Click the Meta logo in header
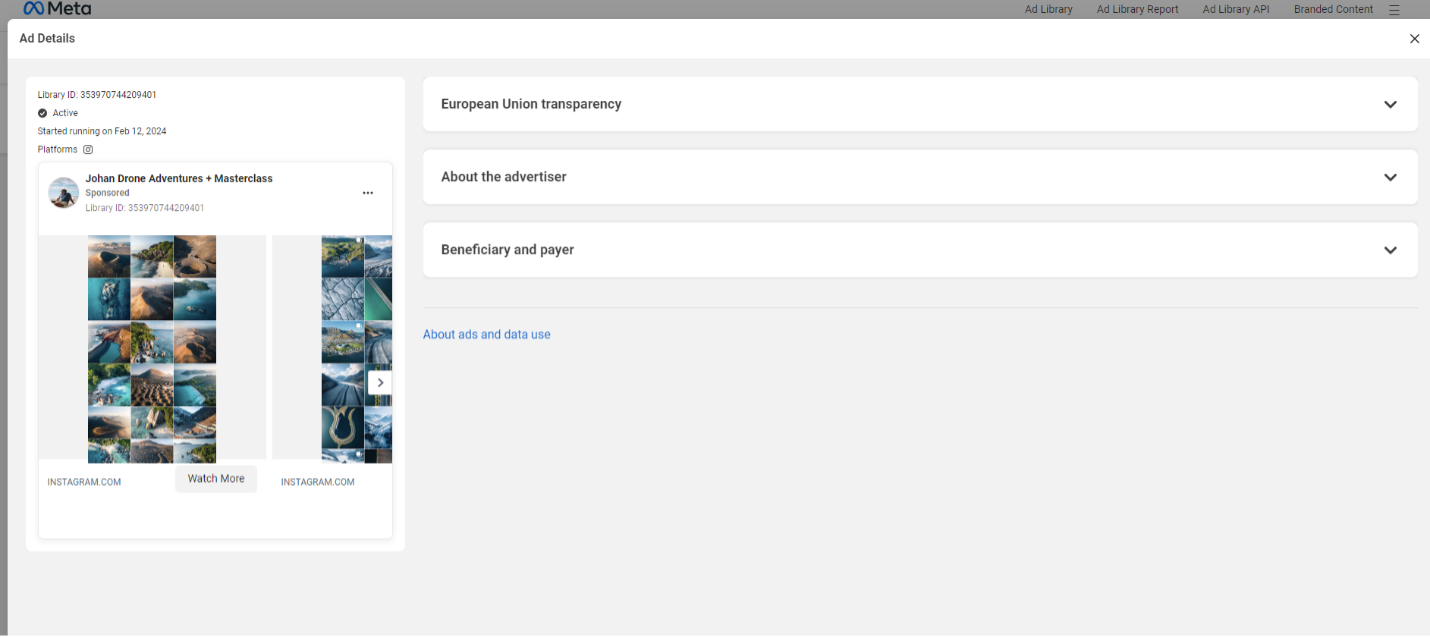The width and height of the screenshot is (1430, 638). [x=57, y=8]
